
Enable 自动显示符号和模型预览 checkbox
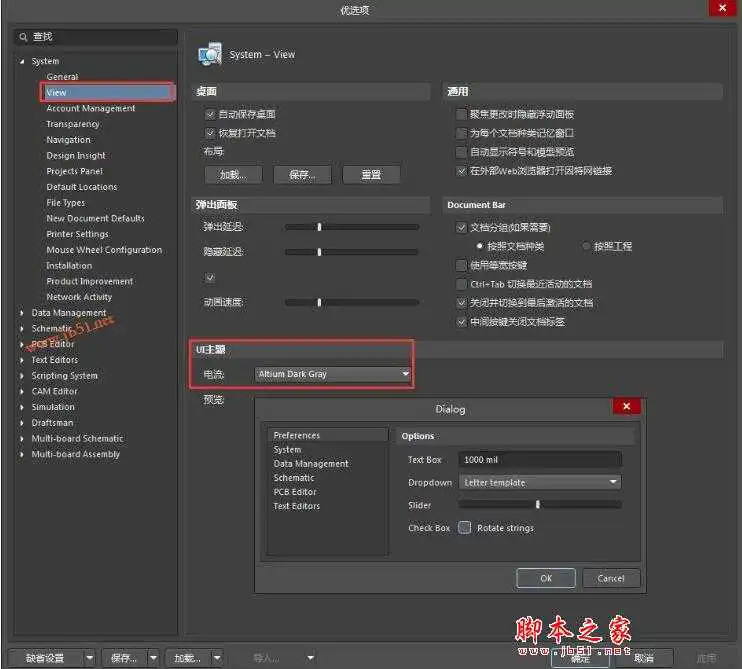[x=461, y=152]
